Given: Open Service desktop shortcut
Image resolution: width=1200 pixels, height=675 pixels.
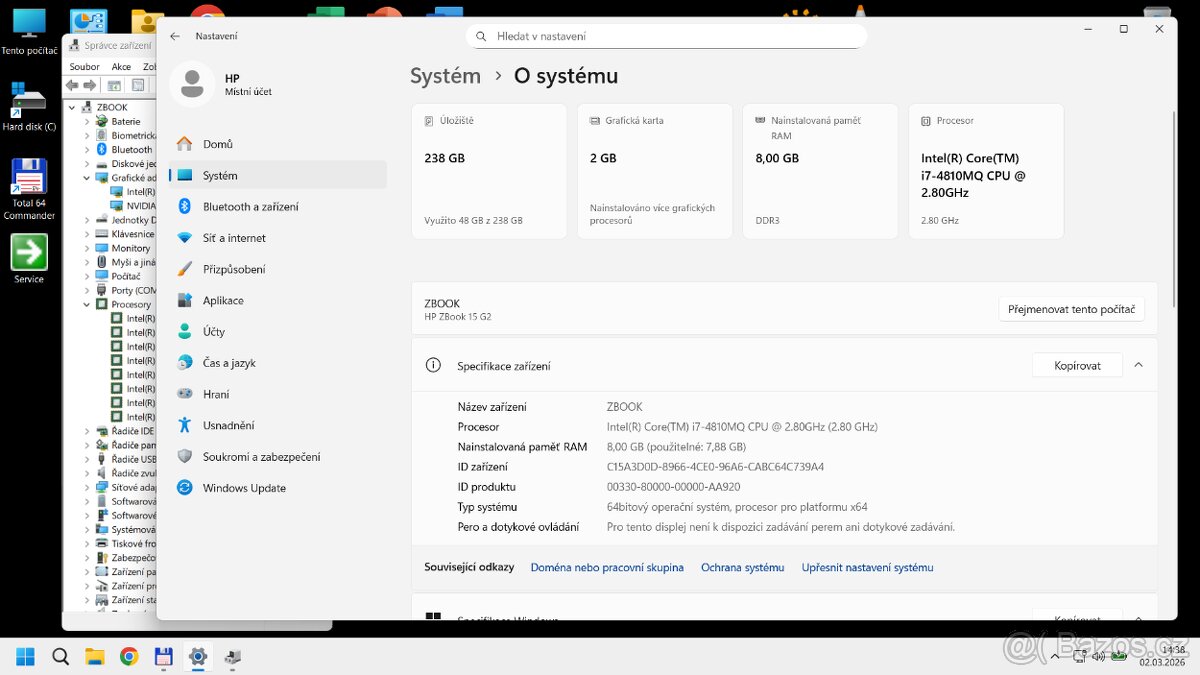Looking at the screenshot, I should click(x=29, y=259).
